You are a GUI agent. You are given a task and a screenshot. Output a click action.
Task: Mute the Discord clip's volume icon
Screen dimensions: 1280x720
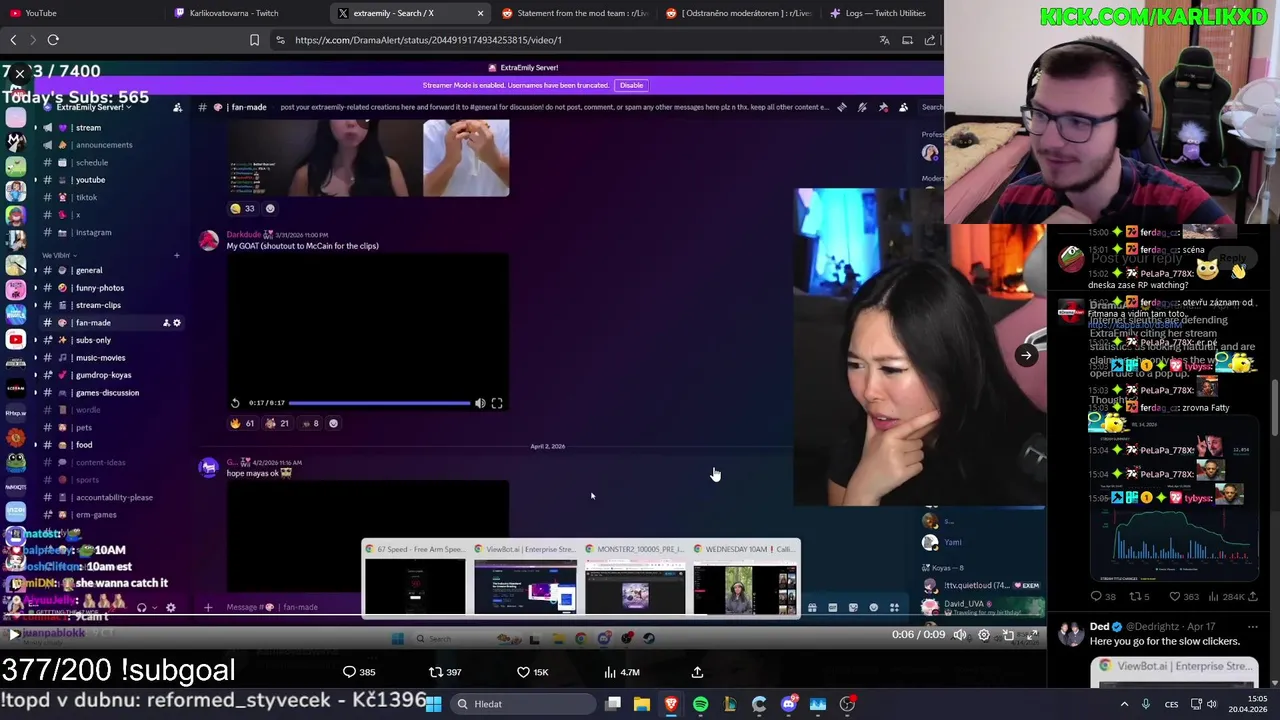click(x=480, y=403)
